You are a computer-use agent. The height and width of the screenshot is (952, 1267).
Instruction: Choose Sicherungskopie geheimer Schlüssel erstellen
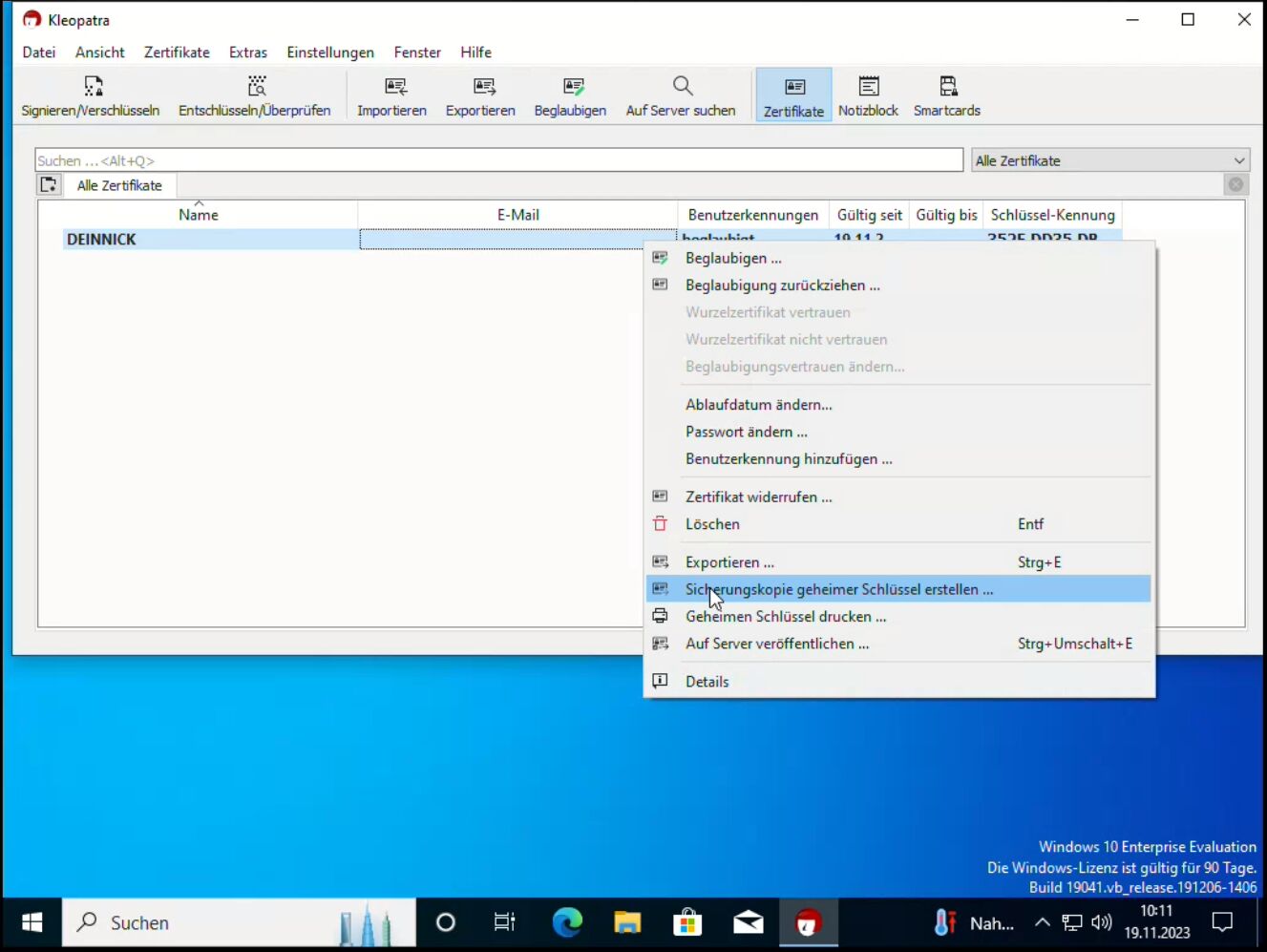click(x=838, y=589)
